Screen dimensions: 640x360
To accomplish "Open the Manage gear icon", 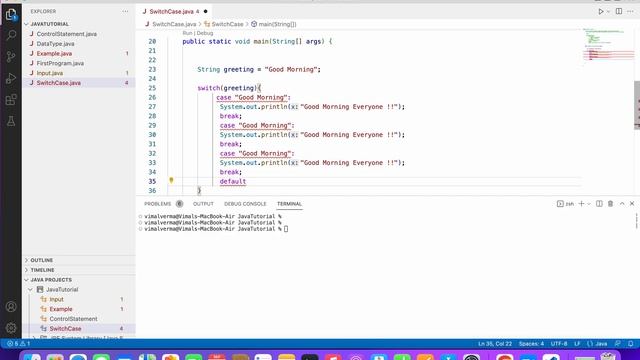I will 11,327.
